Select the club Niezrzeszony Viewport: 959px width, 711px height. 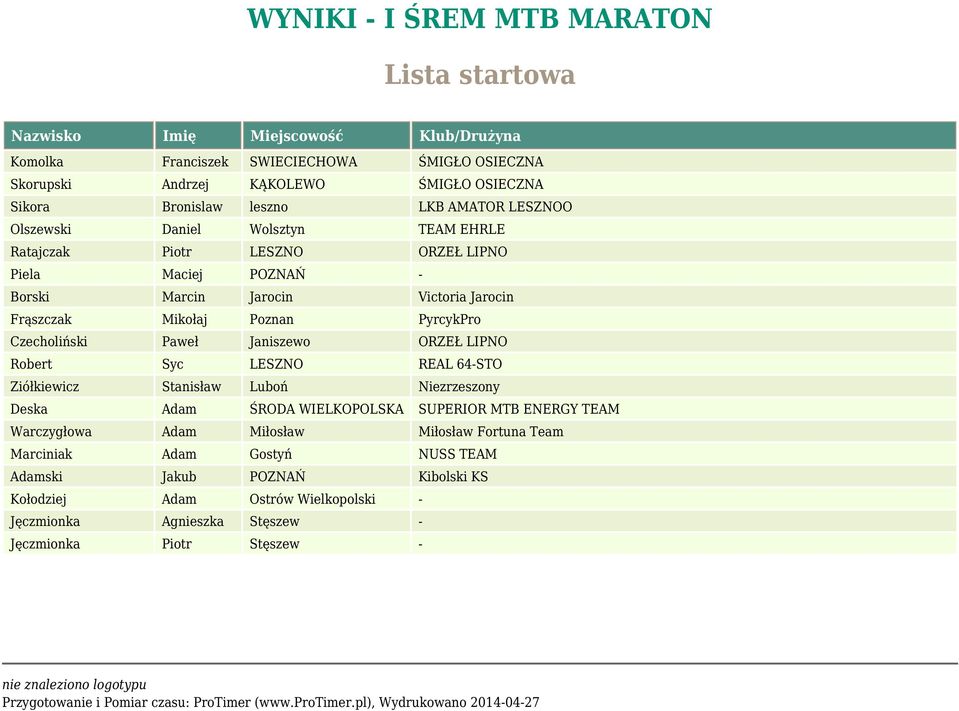pyautogui.click(x=459, y=387)
